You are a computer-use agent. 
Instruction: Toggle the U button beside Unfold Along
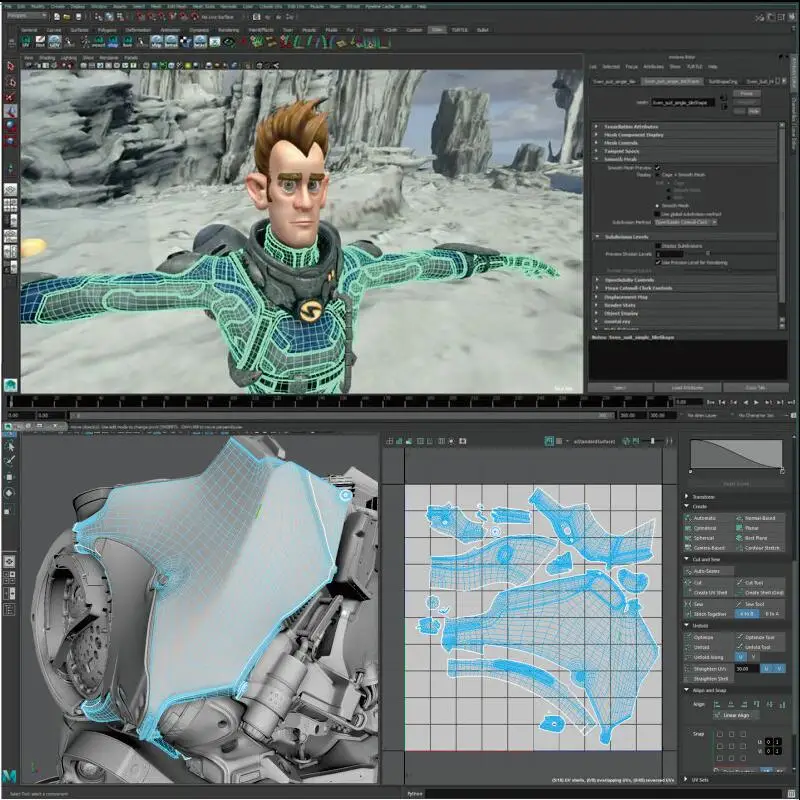[x=740, y=657]
